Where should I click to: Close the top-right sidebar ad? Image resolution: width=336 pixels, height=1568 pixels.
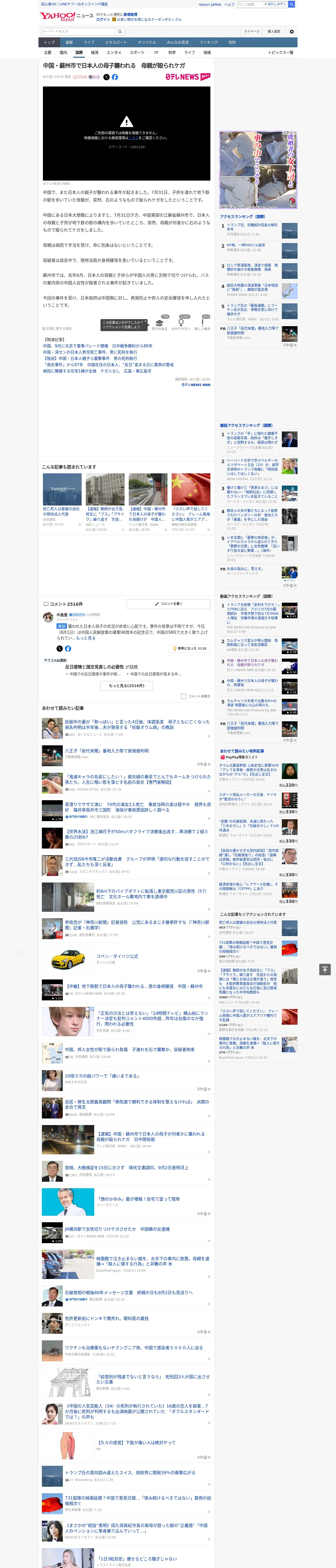coord(295,133)
